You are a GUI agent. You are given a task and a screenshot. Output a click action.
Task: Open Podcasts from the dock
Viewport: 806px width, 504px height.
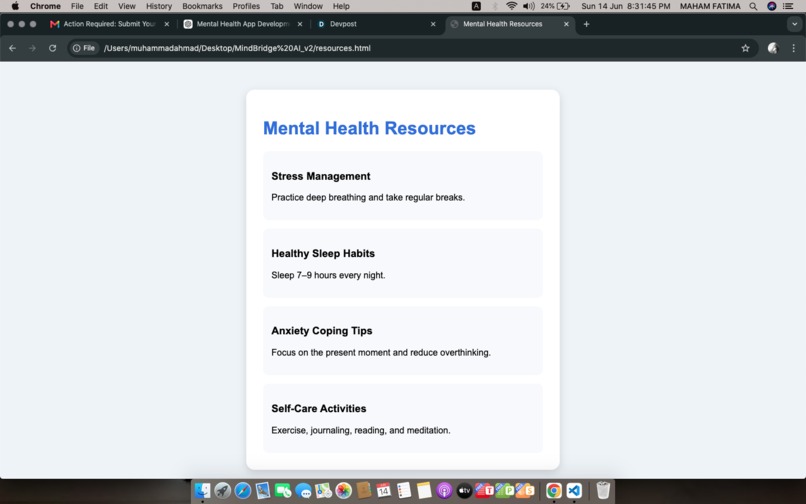click(444, 491)
